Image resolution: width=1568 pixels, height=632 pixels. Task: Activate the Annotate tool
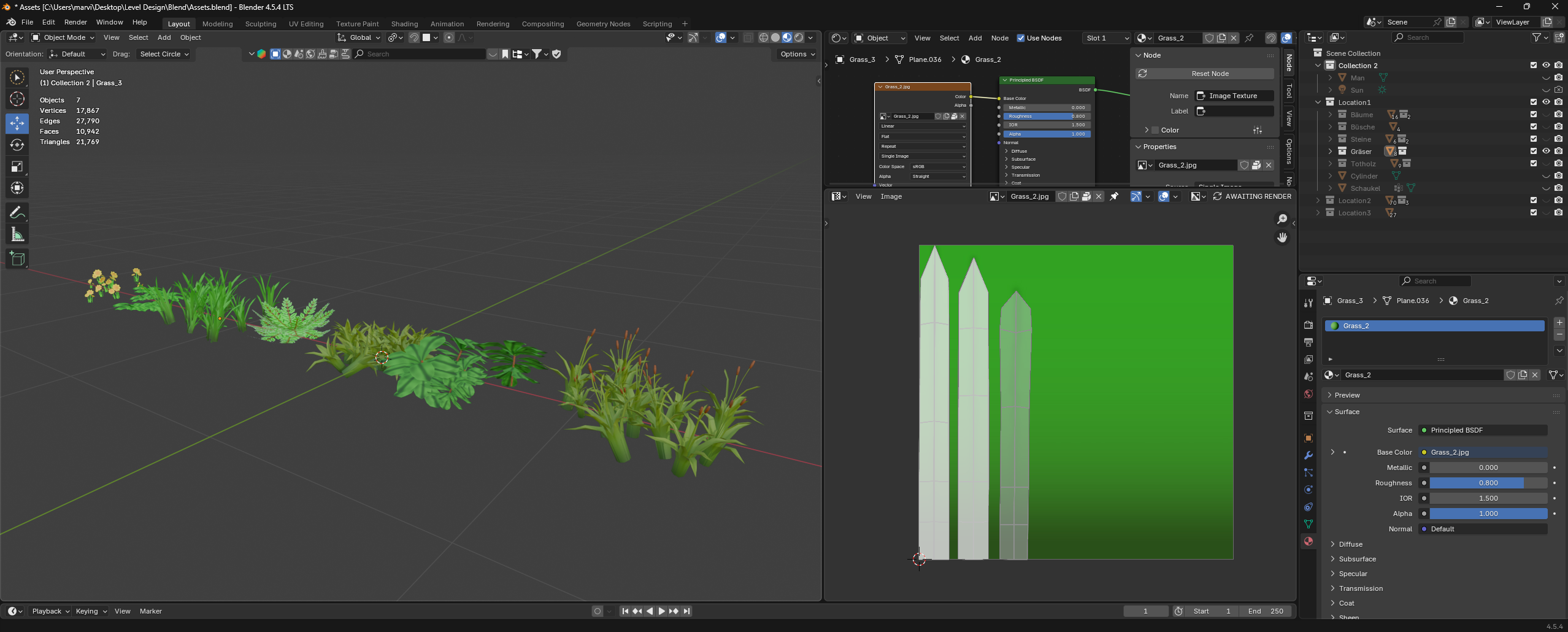pyautogui.click(x=17, y=213)
